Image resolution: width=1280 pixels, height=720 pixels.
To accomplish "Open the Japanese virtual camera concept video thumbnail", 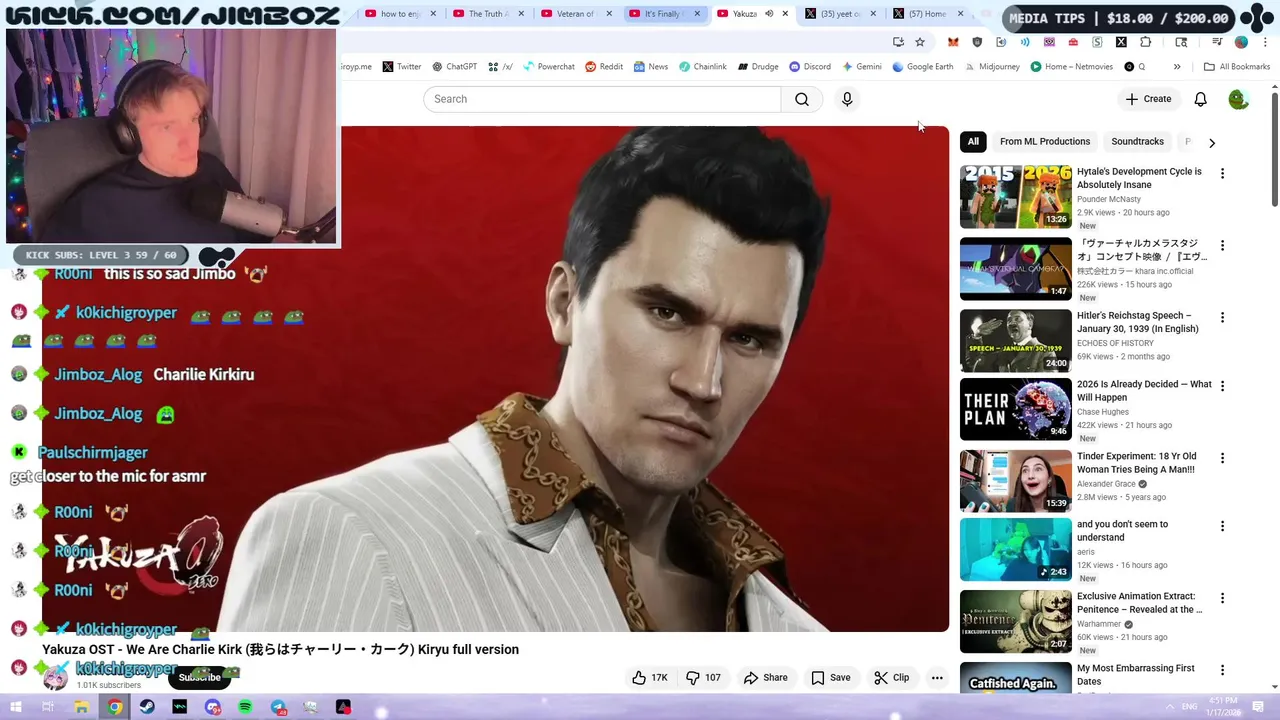I will point(1015,269).
